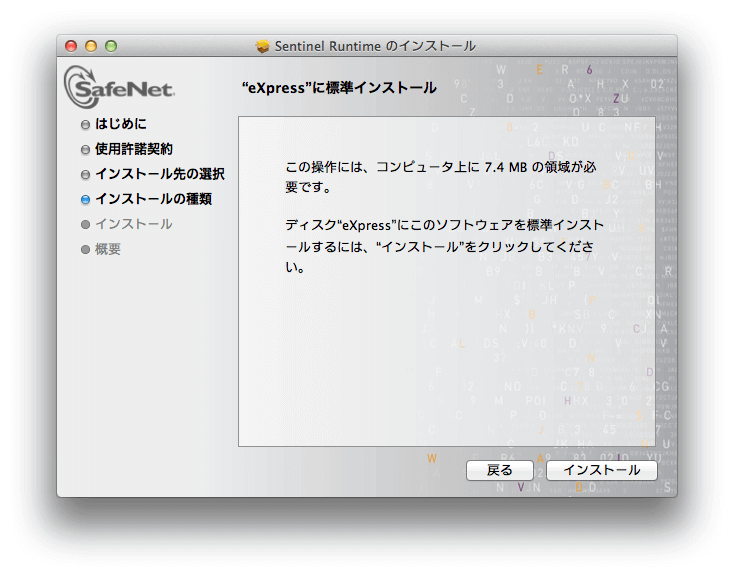Click the text about 7.4 MB required space
This screenshot has height=576, width=734.
(x=440, y=177)
